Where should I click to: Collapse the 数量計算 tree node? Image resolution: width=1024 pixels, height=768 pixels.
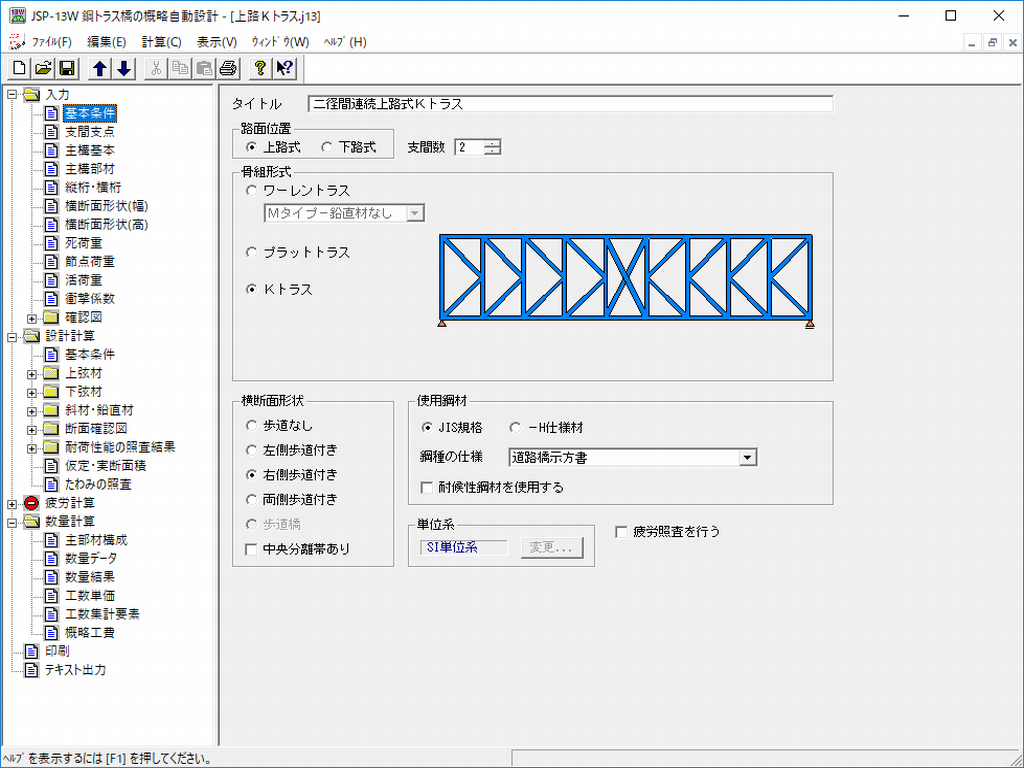pyautogui.click(x=12, y=521)
